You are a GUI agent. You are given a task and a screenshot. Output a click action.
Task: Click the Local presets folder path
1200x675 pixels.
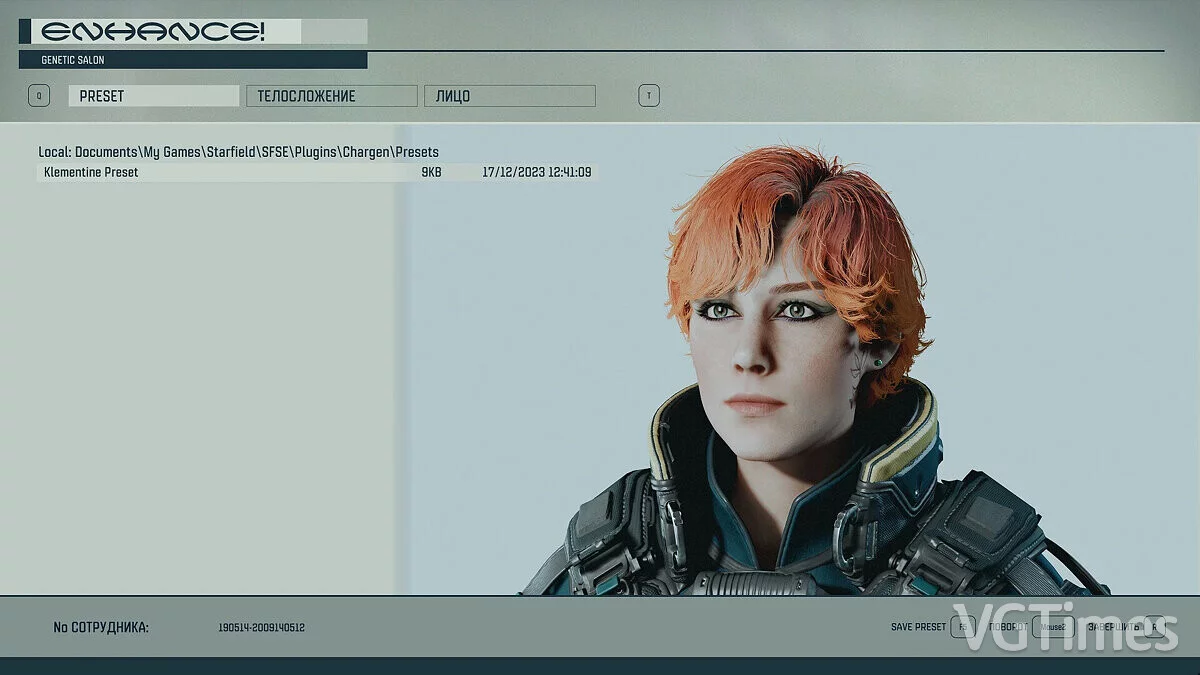tap(239, 152)
